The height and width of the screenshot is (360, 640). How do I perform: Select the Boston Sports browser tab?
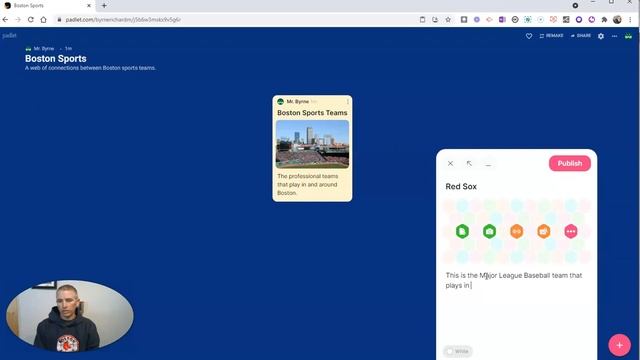point(48,6)
